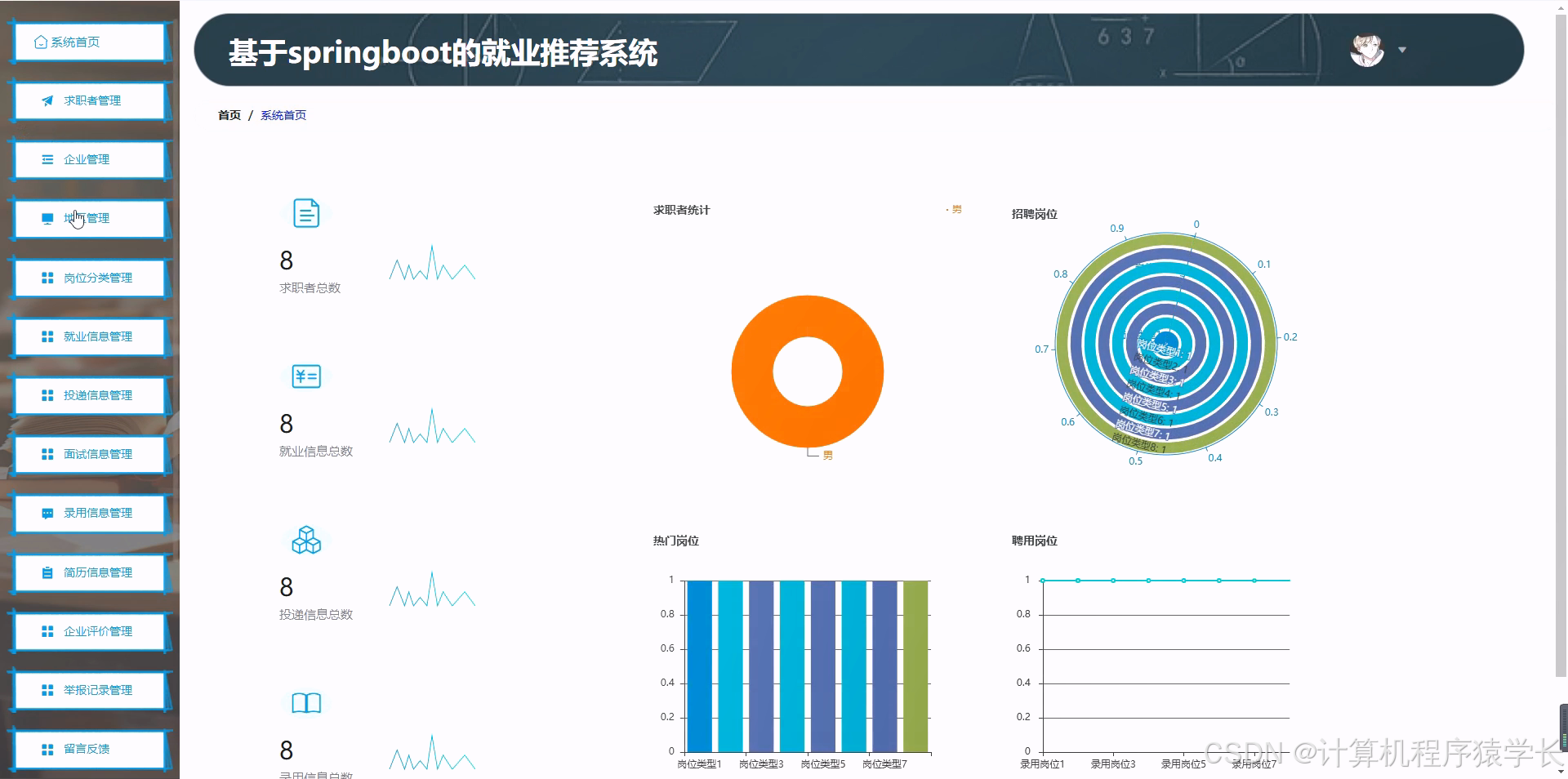
Task: Open 简历信息管理 from the sidebar
Action: [88, 572]
